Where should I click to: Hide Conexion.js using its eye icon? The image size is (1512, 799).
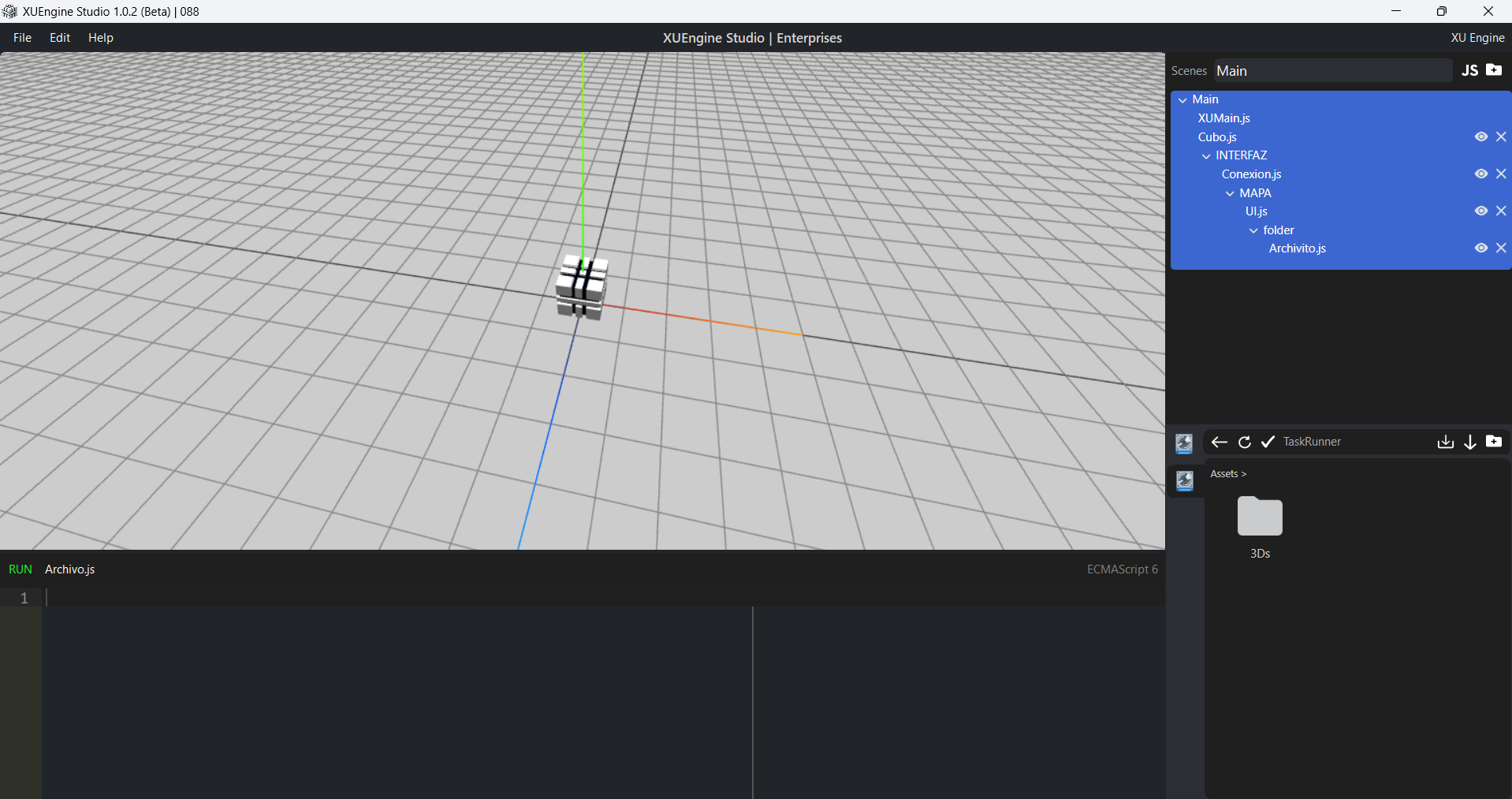[1481, 174]
